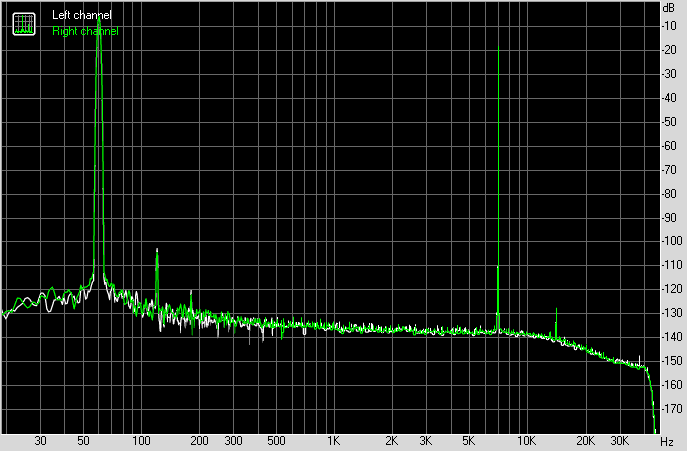This screenshot has width=687, height=451.
Task: Click the "-20" dB axis value
Action: 669,50
